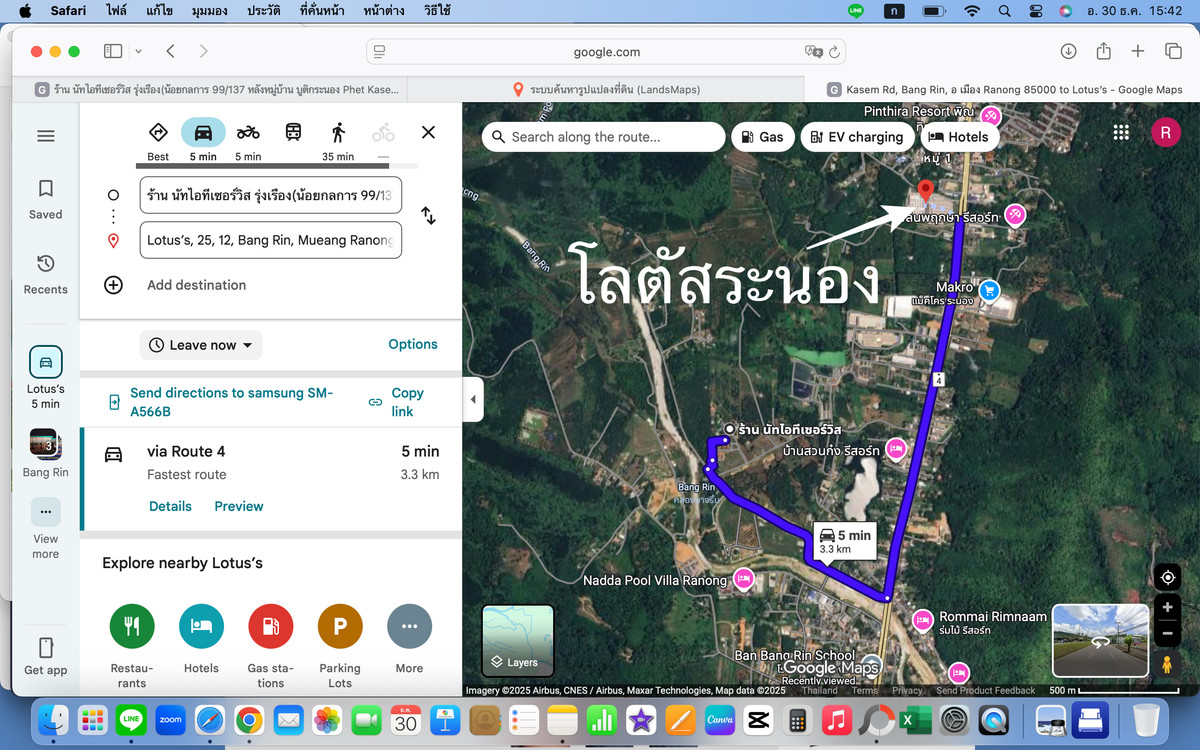1200x750 pixels.
Task: Open the macOS Safari menu
Action: pyautogui.click(x=69, y=11)
